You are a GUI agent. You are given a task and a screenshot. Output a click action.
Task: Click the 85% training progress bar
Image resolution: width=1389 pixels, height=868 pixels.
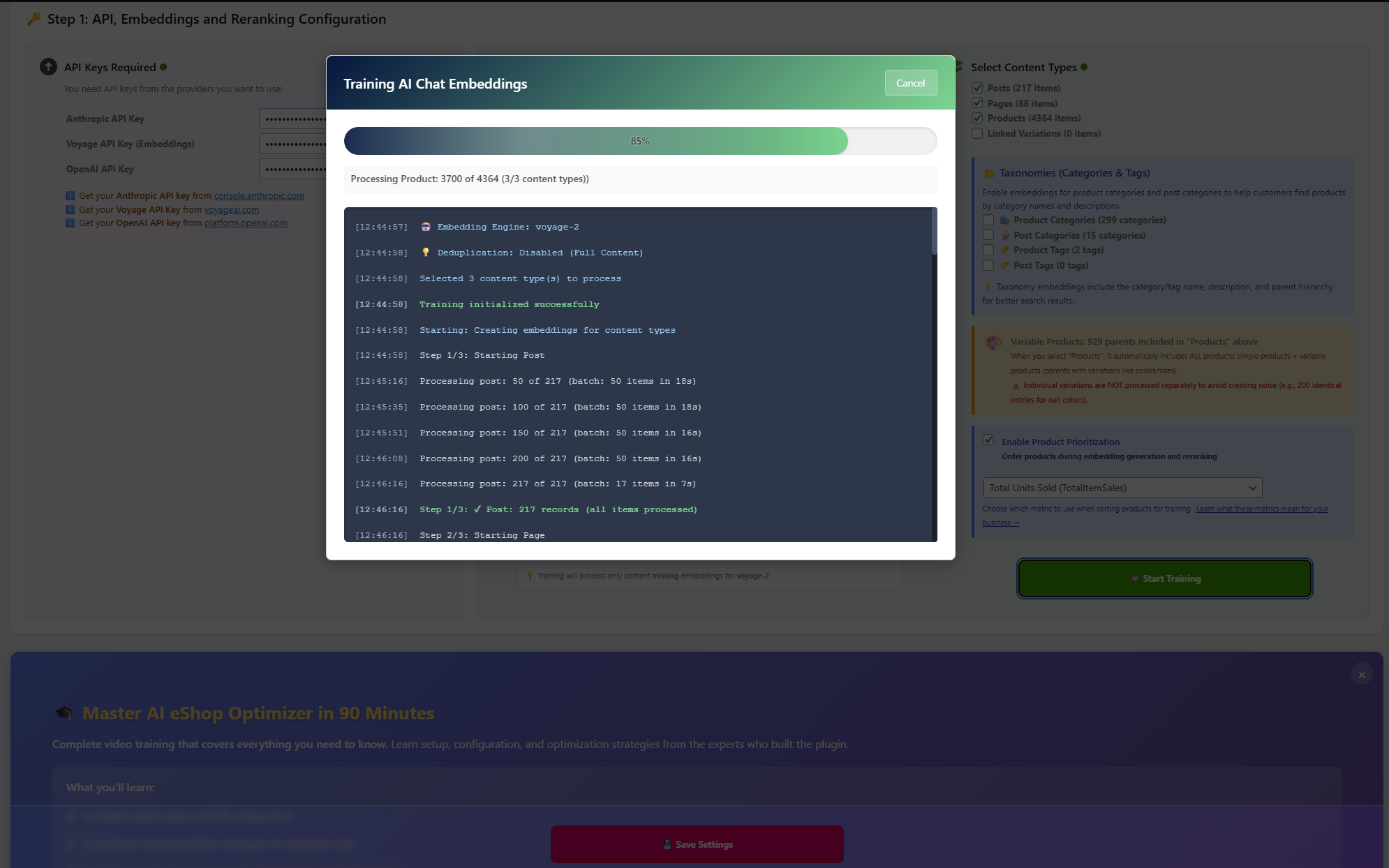(640, 141)
